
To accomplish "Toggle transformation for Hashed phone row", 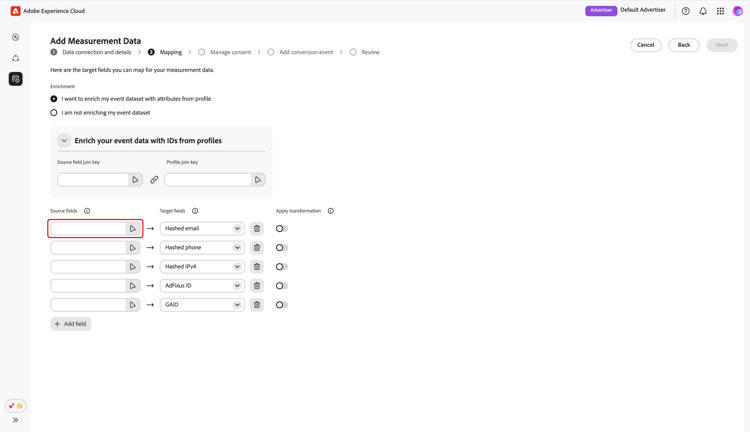I will tap(282, 248).
